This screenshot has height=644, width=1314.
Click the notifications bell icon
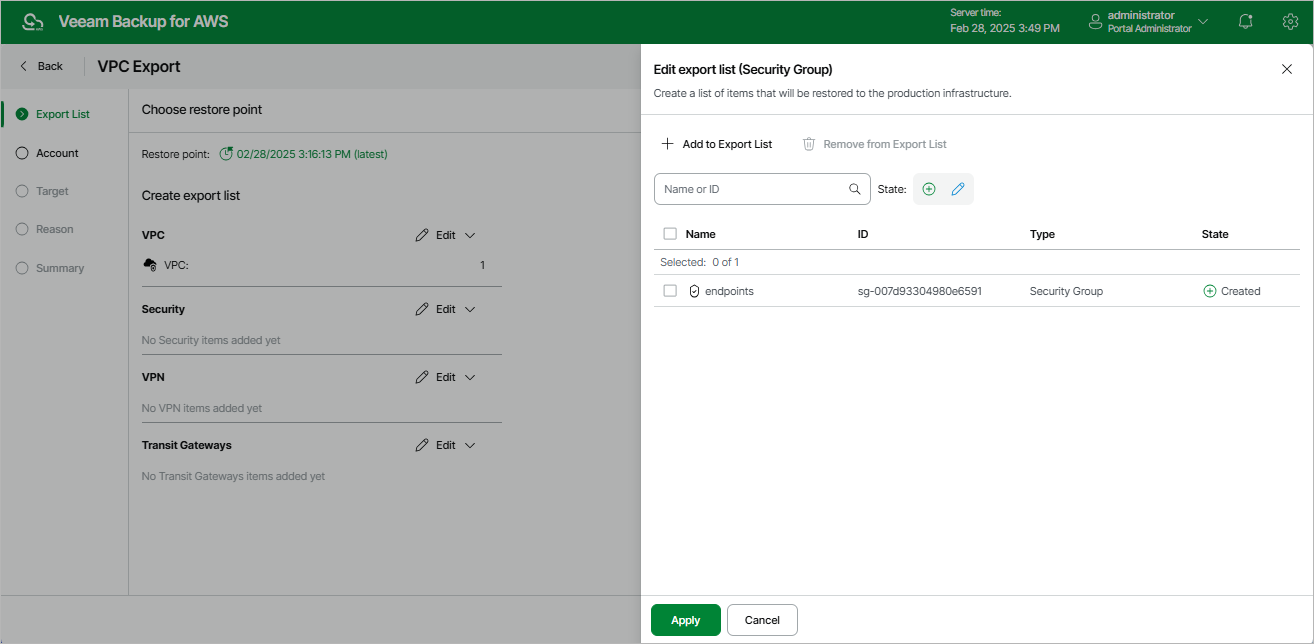click(x=1245, y=21)
